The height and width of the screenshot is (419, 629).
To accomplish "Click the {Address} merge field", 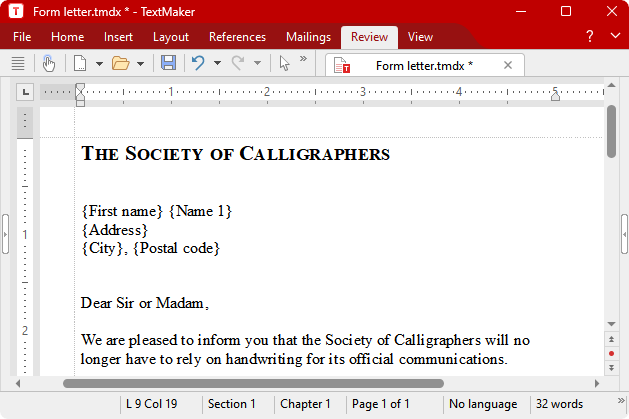I will coord(115,230).
